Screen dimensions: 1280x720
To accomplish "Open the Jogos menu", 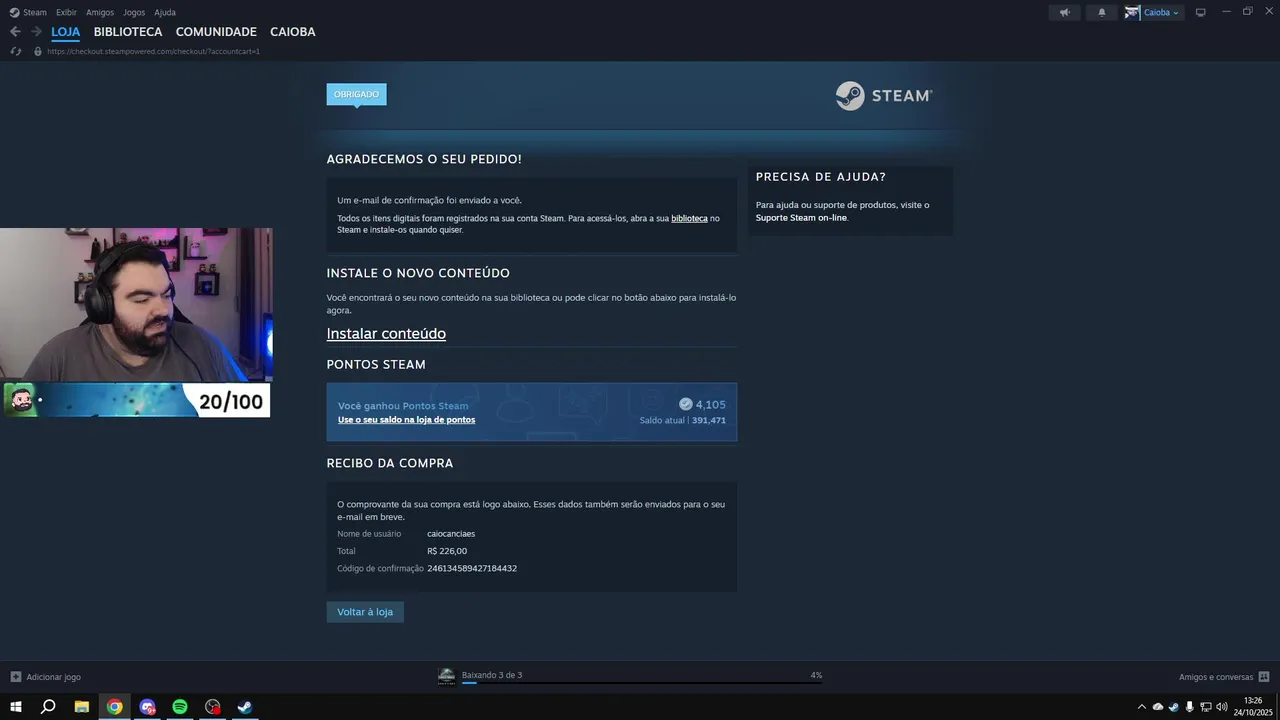I will 134,12.
